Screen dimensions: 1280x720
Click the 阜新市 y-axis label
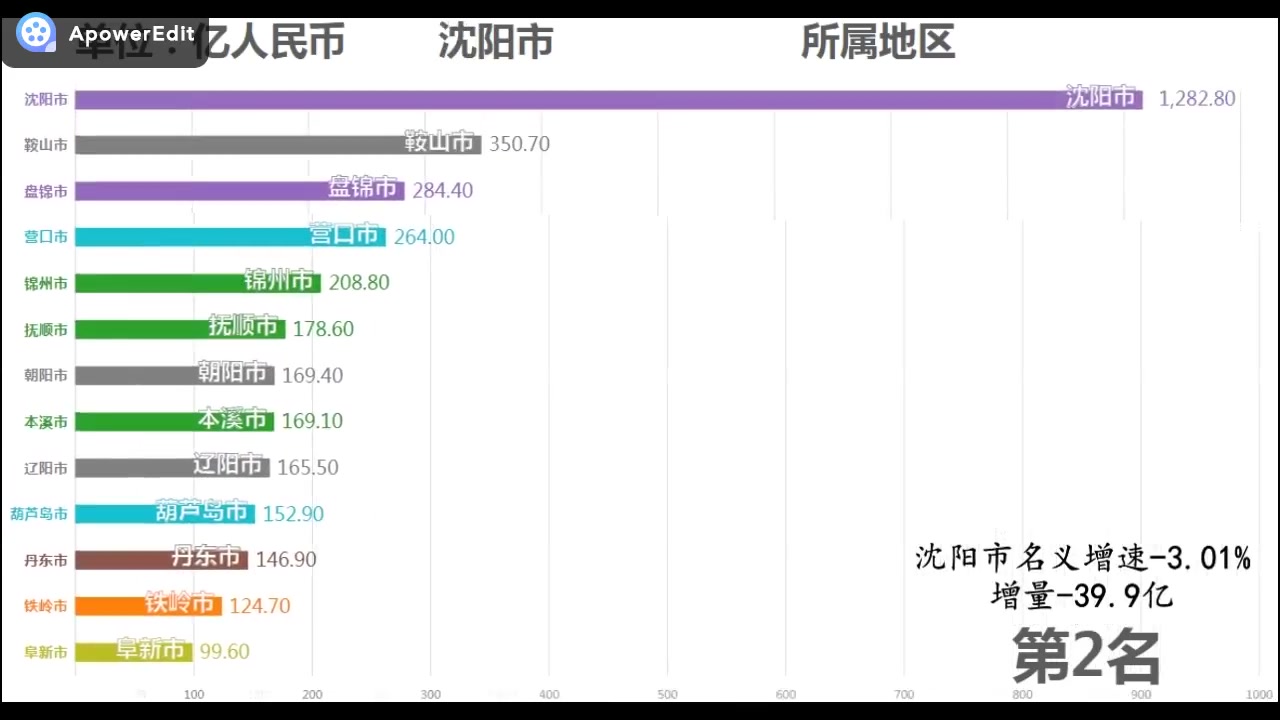[46, 653]
